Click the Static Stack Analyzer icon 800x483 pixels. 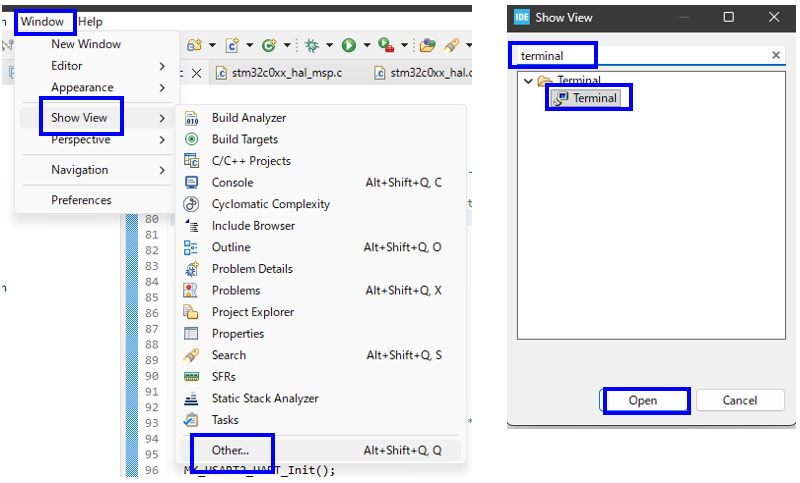(192, 398)
